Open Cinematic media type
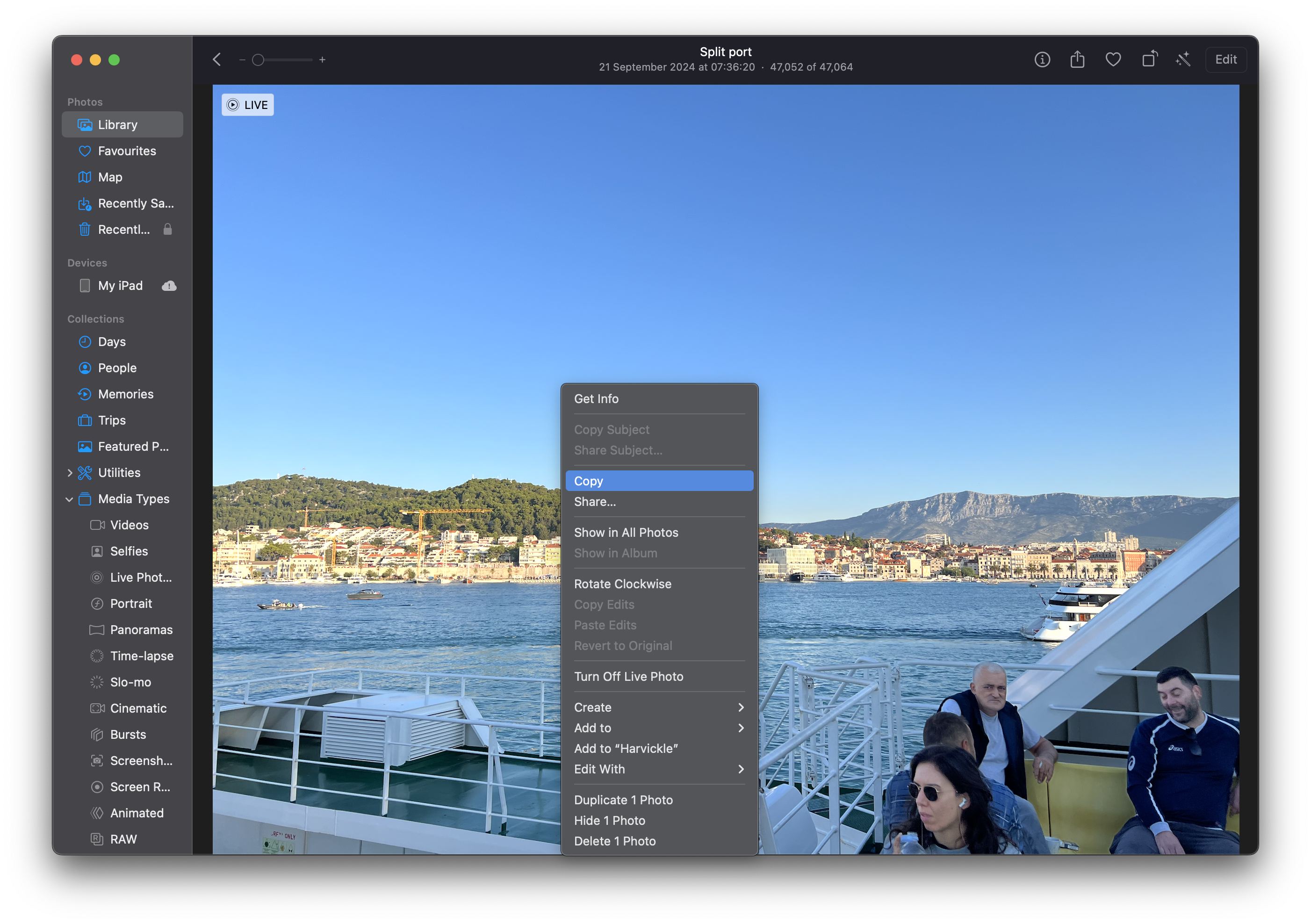1311x924 pixels. click(x=122, y=709)
